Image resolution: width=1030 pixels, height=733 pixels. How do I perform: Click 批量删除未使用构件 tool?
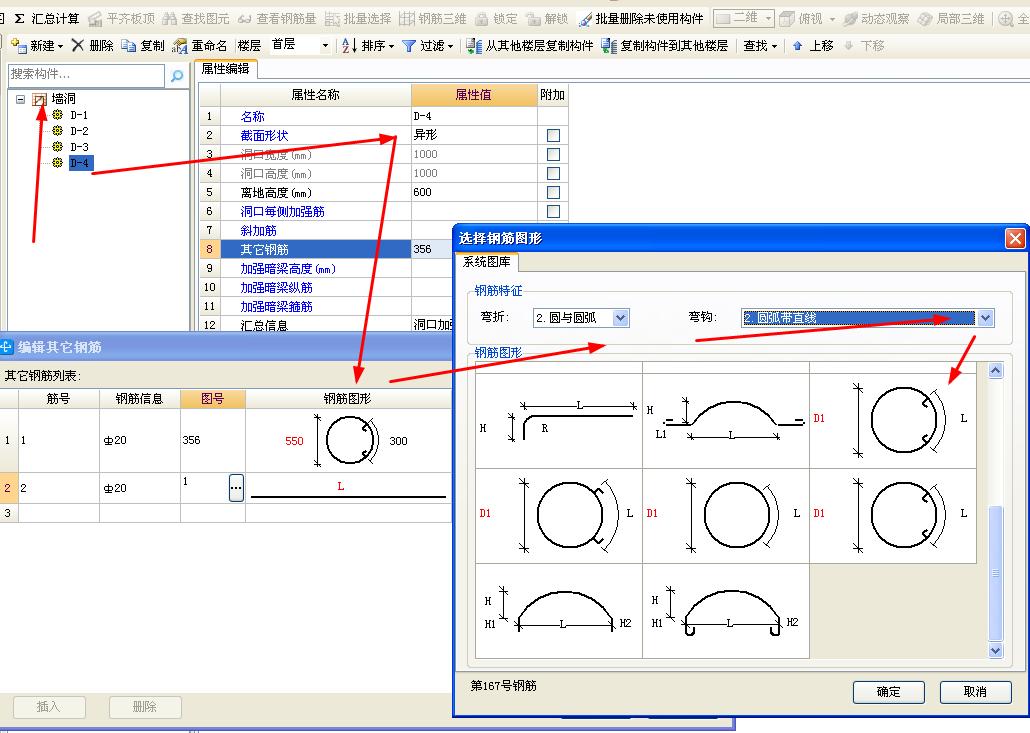[x=640, y=18]
